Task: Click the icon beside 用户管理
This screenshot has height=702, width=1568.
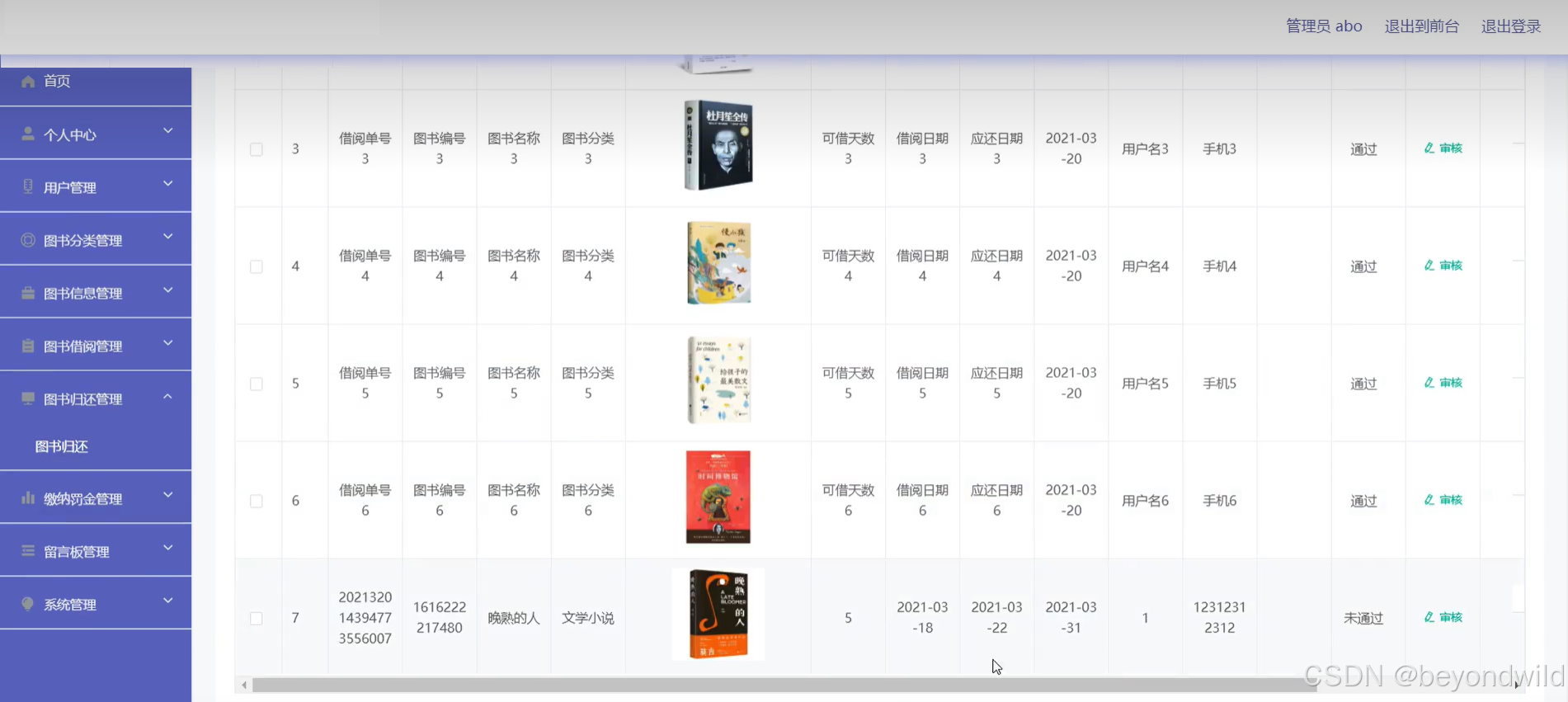Action: (28, 186)
